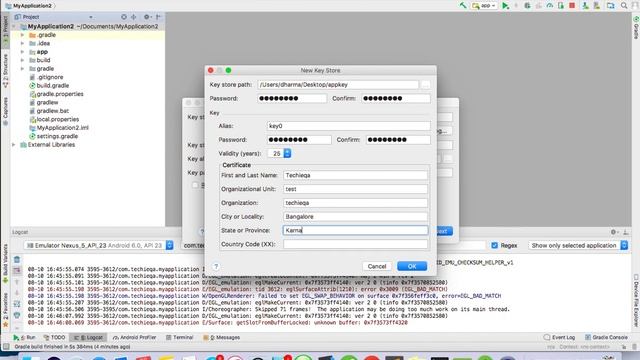Expand the gradle folder in project tree
This screenshot has width=640, height=360.
coord(22,69)
